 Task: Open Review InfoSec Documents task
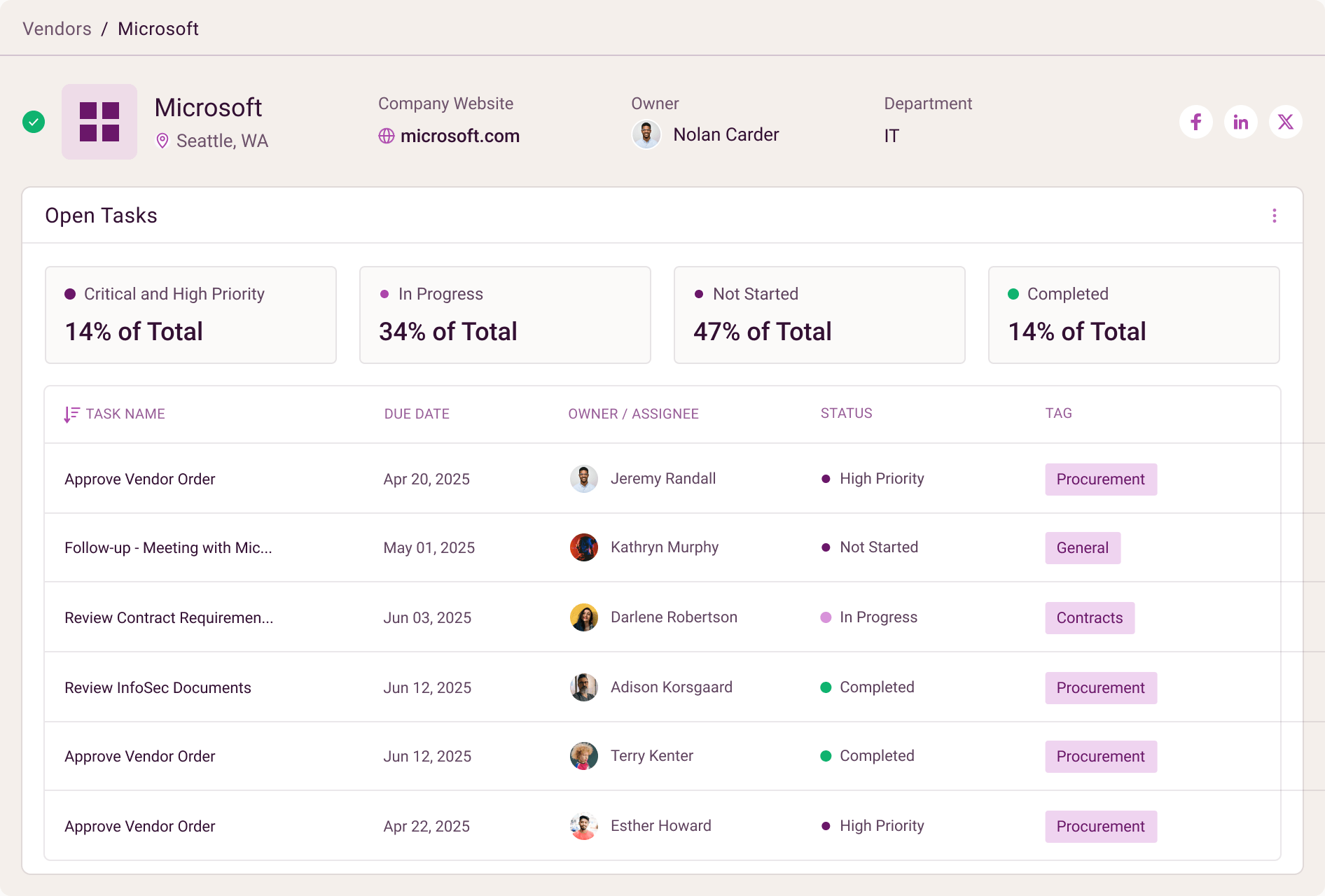[x=158, y=687]
